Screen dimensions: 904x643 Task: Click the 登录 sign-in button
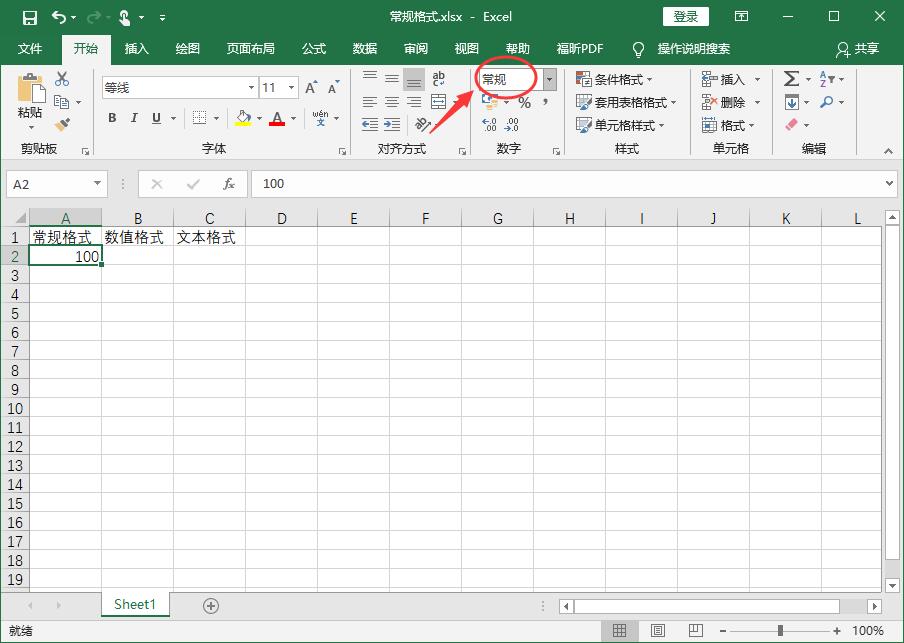point(685,17)
